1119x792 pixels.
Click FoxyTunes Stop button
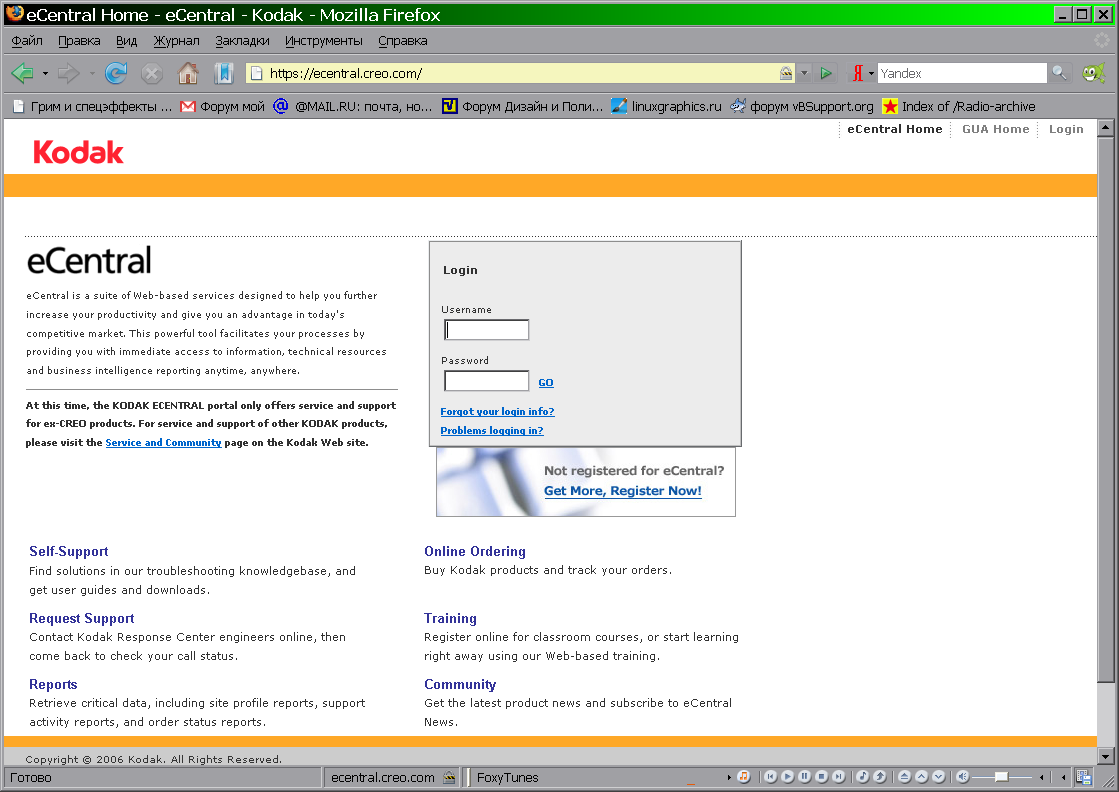(x=822, y=777)
